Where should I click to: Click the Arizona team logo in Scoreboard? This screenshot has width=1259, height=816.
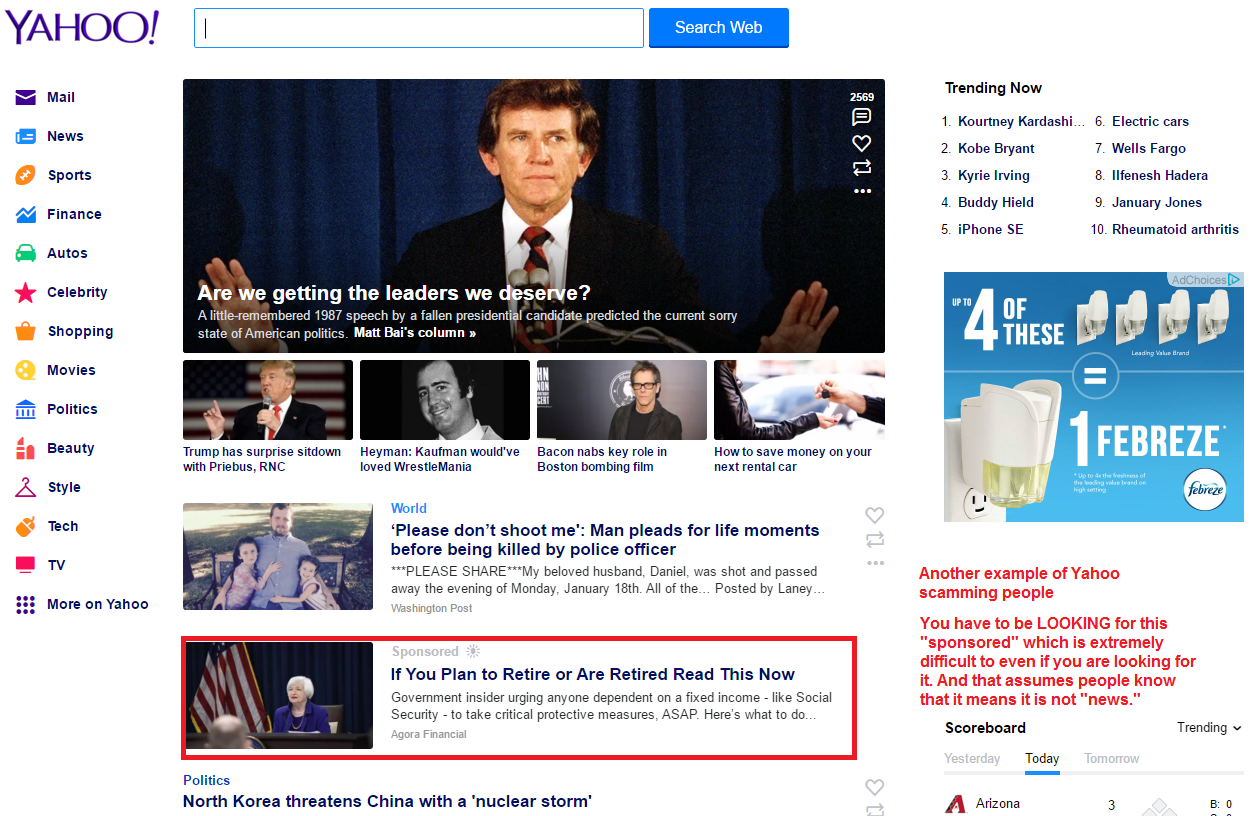[x=956, y=804]
